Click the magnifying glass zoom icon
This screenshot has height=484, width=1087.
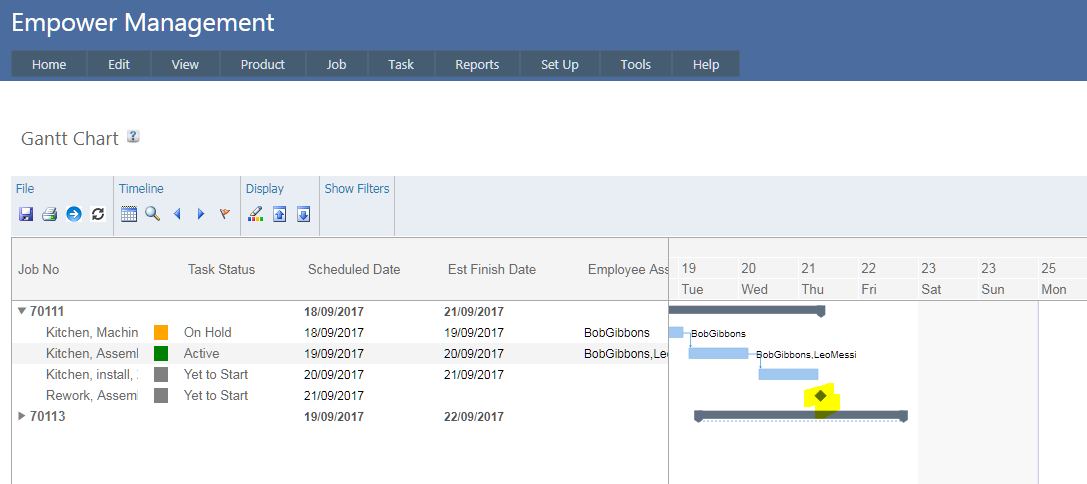pos(152,214)
